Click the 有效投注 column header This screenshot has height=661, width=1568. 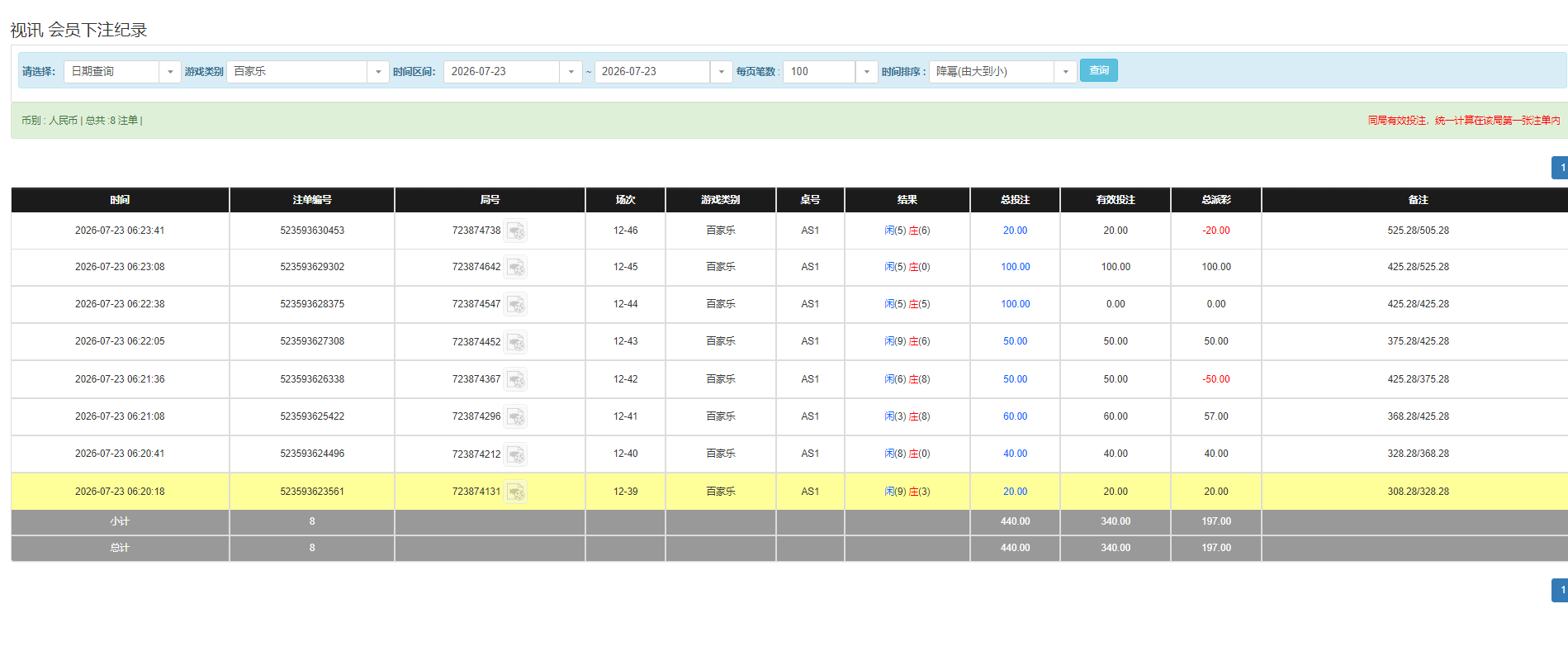[1116, 200]
